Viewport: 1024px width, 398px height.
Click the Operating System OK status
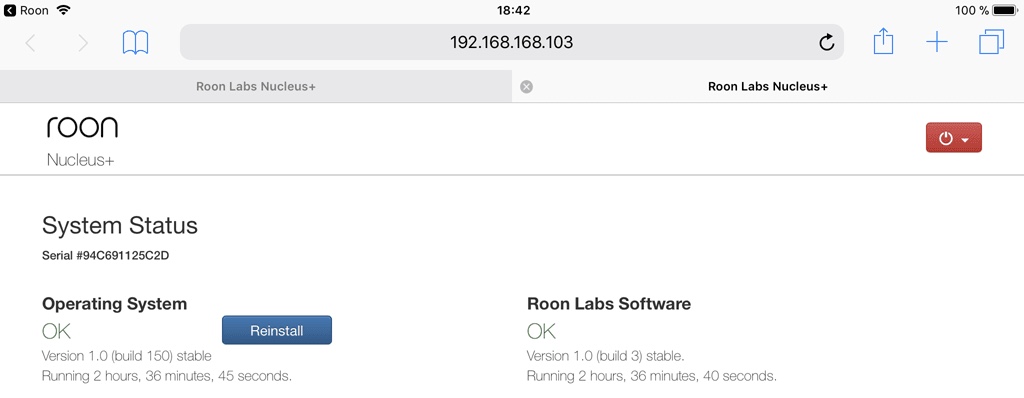[56, 331]
